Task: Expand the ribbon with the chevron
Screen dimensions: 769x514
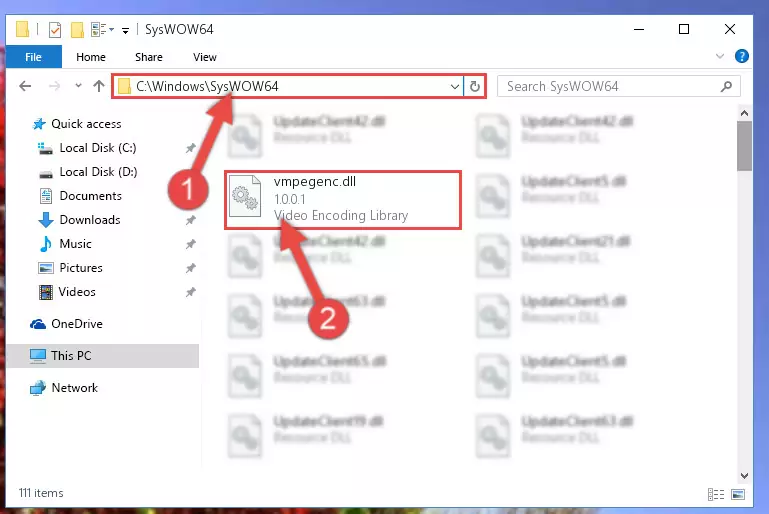Action: coord(719,56)
